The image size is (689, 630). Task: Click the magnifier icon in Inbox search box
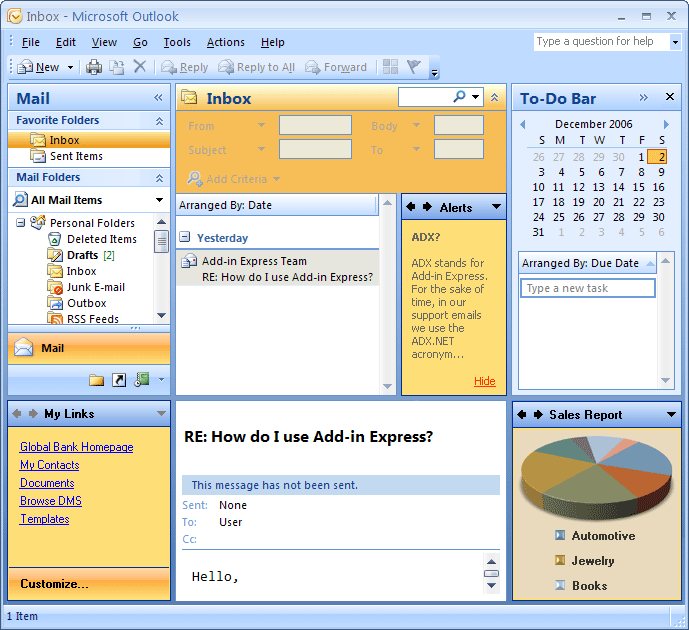click(459, 97)
